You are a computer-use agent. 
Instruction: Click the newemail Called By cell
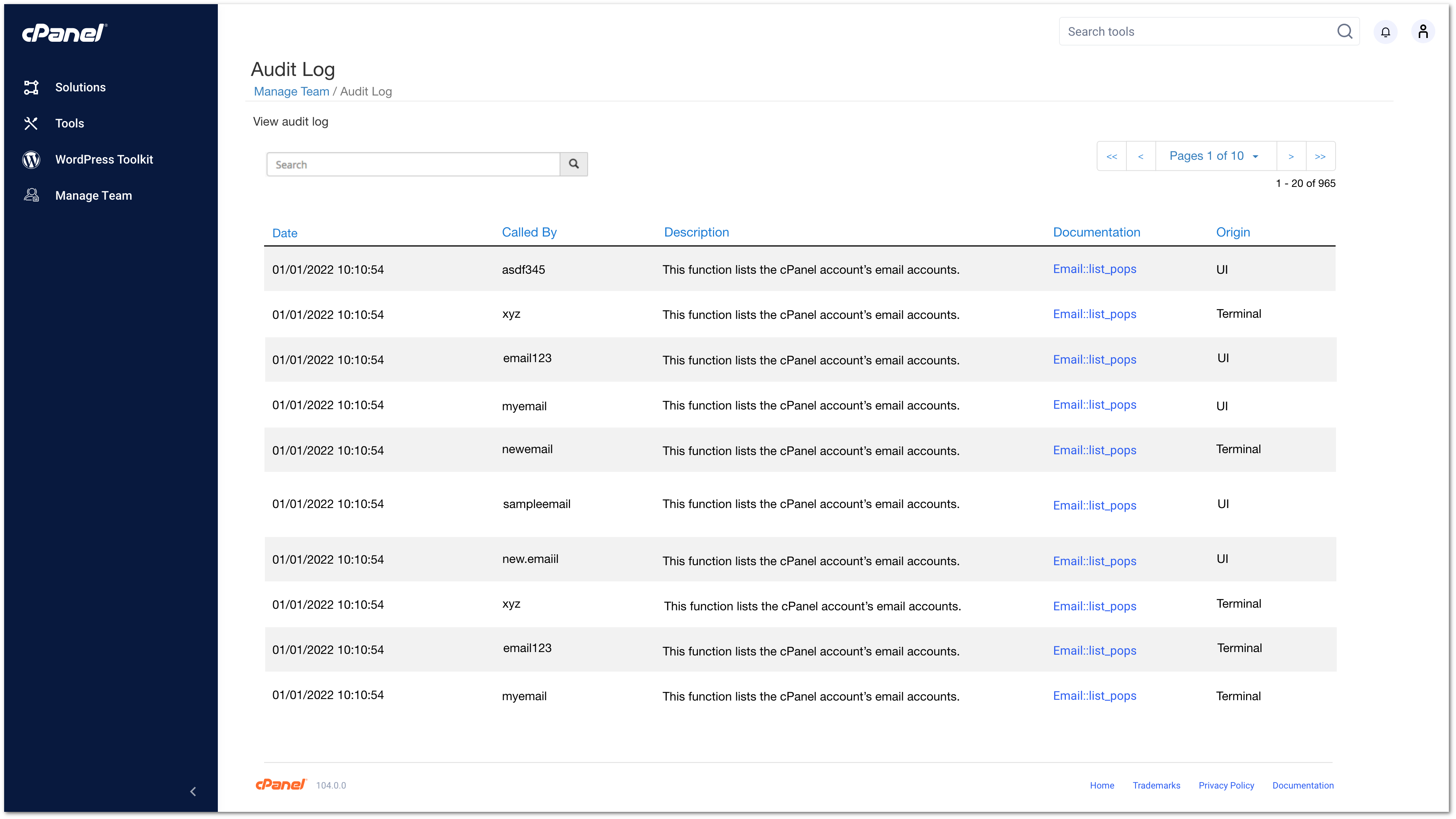tap(527, 449)
